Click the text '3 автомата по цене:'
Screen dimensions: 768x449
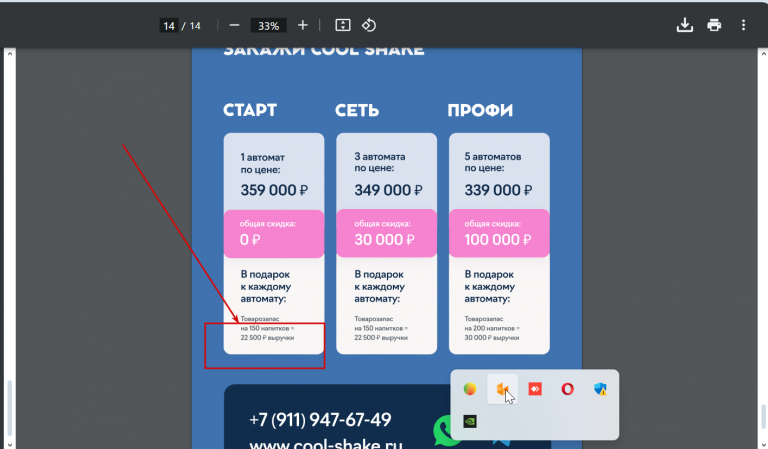380,162
